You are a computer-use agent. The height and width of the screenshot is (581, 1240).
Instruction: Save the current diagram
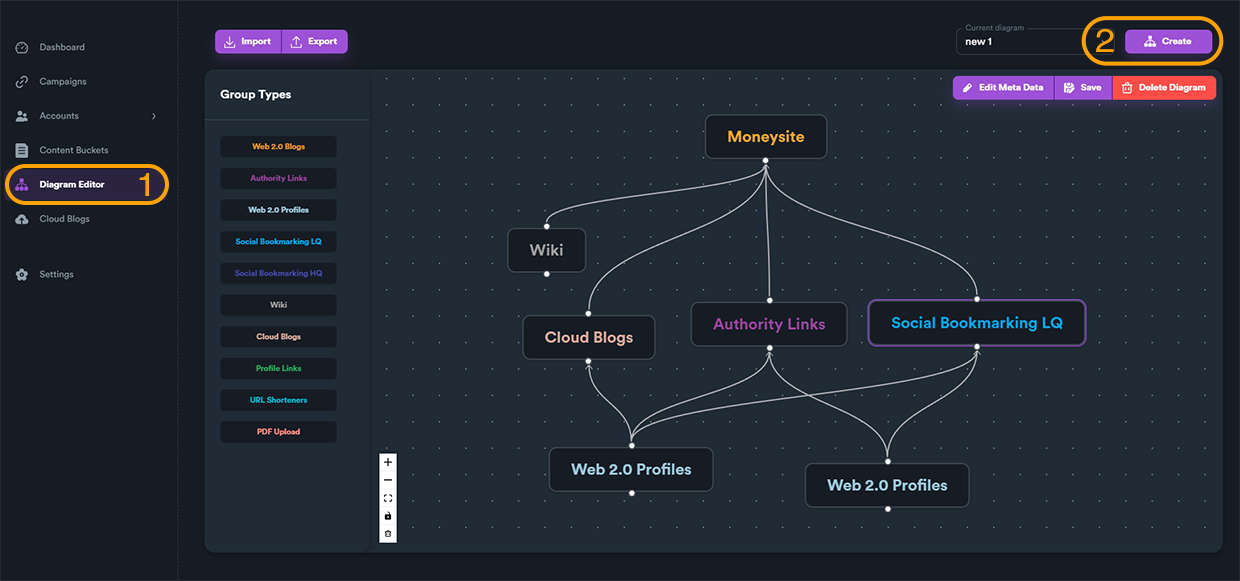1083,88
